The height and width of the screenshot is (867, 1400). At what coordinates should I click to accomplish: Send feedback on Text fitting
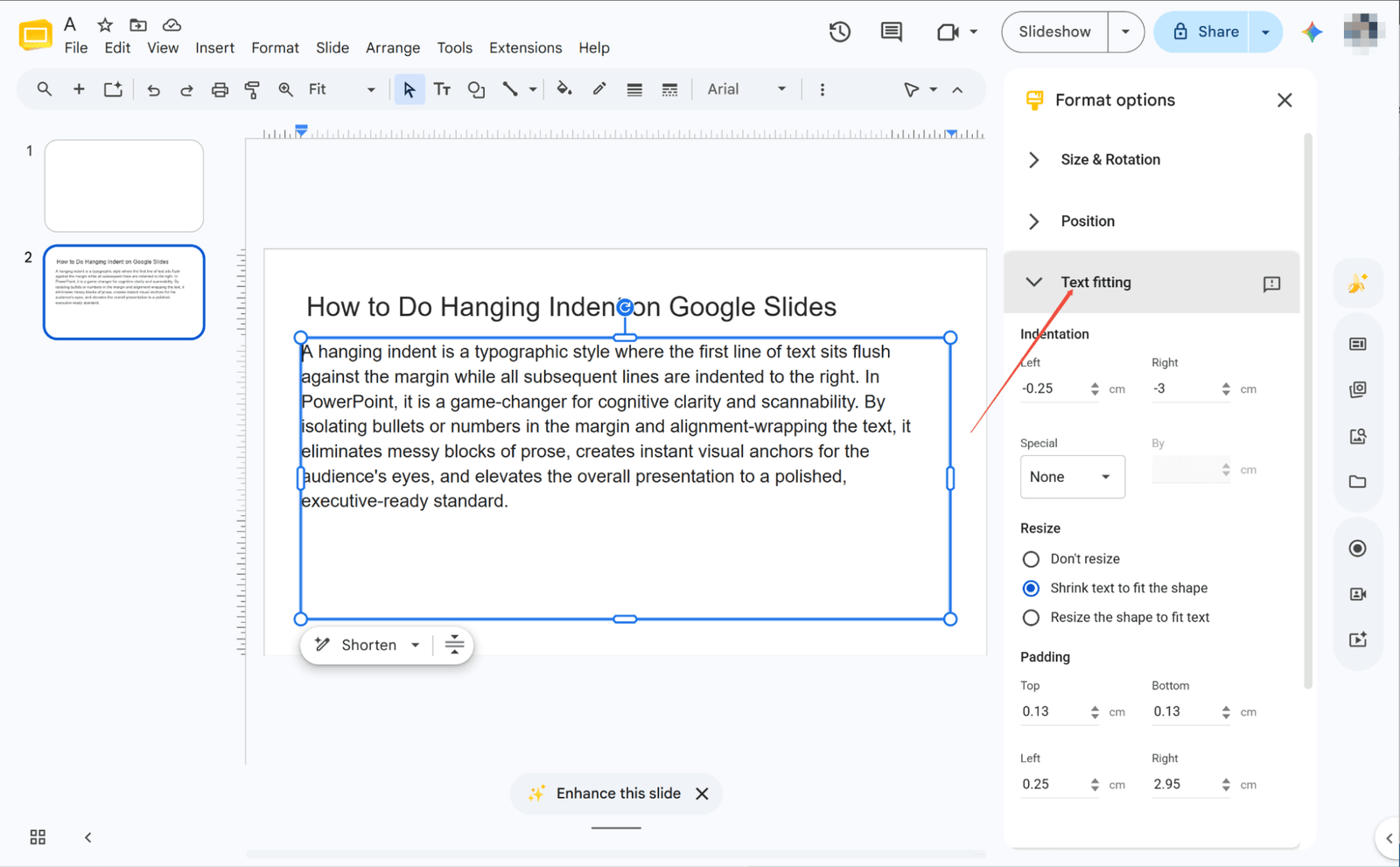click(x=1271, y=283)
